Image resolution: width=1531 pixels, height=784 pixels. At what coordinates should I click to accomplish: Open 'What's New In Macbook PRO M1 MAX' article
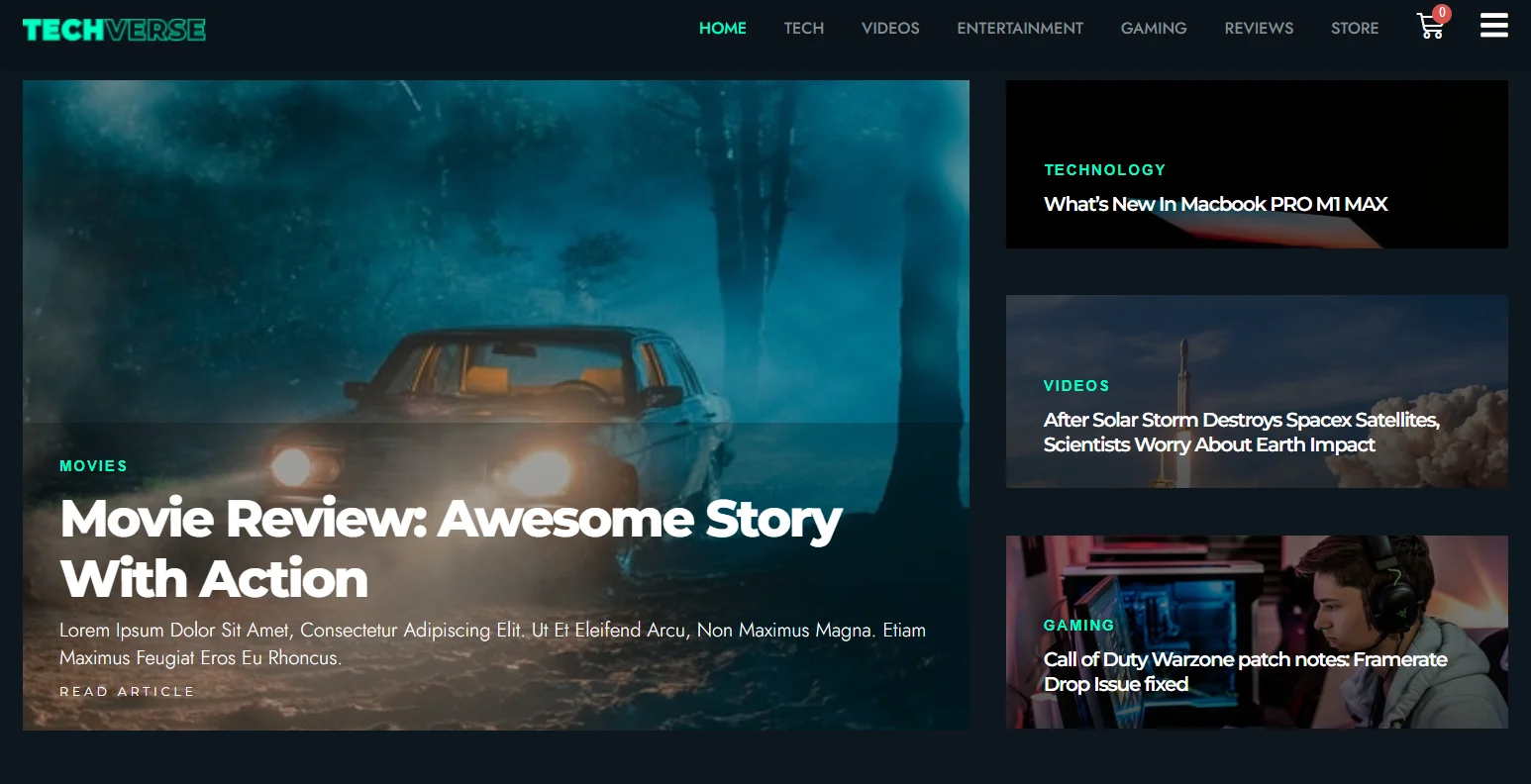[x=1215, y=204]
